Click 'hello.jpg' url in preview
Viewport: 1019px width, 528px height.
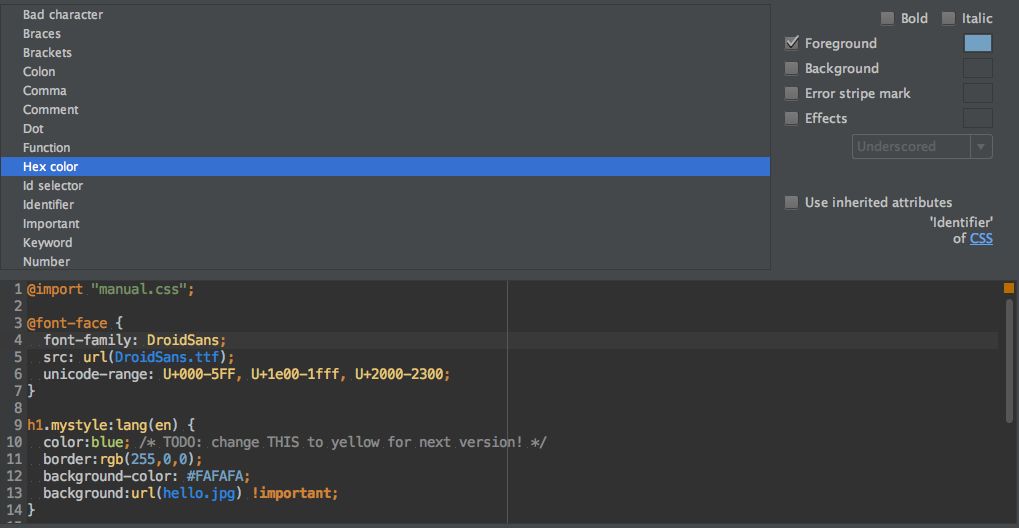[199, 494]
